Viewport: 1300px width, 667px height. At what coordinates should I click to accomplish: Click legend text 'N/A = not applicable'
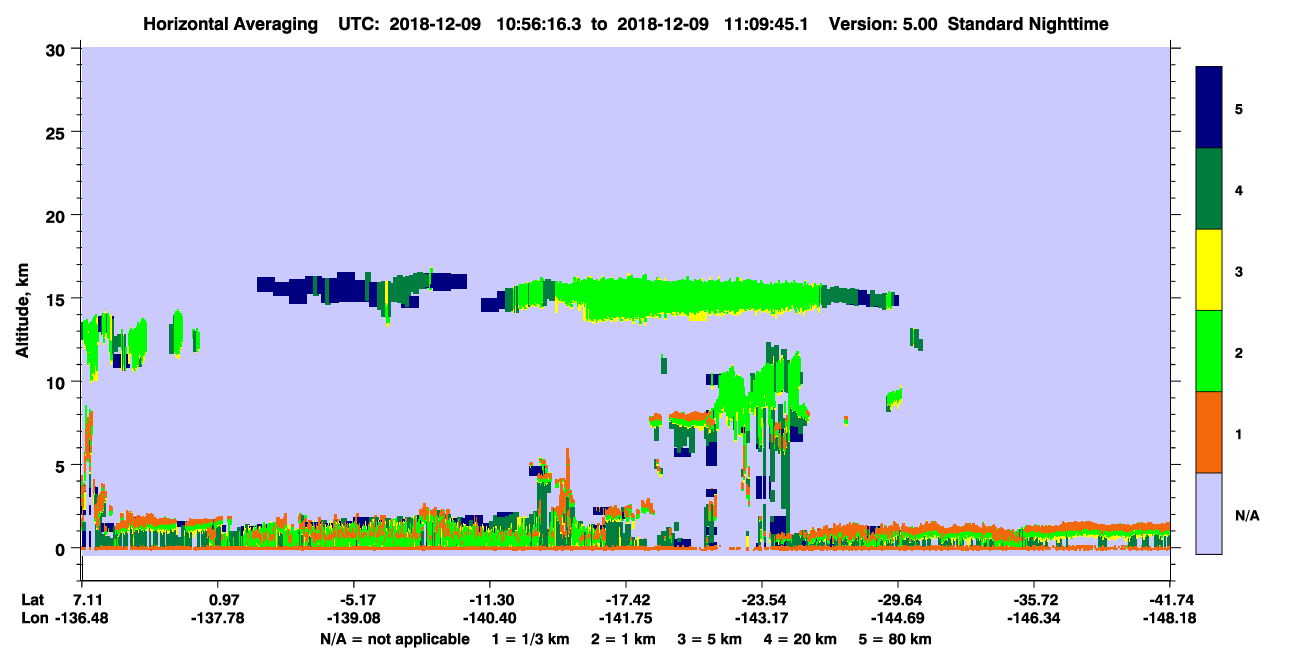[394, 639]
